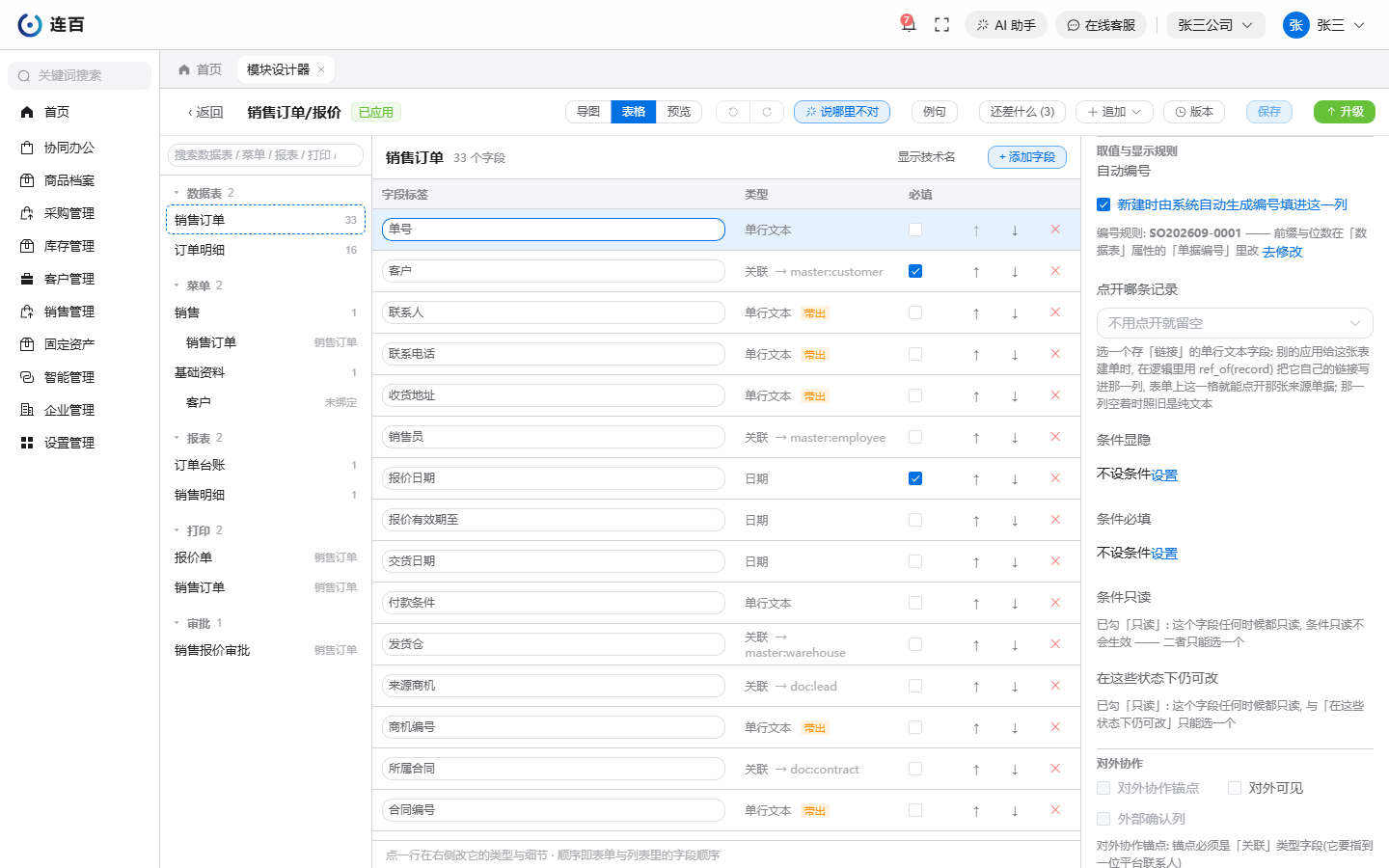
Task: Go to 首页 tab
Action: 201,69
